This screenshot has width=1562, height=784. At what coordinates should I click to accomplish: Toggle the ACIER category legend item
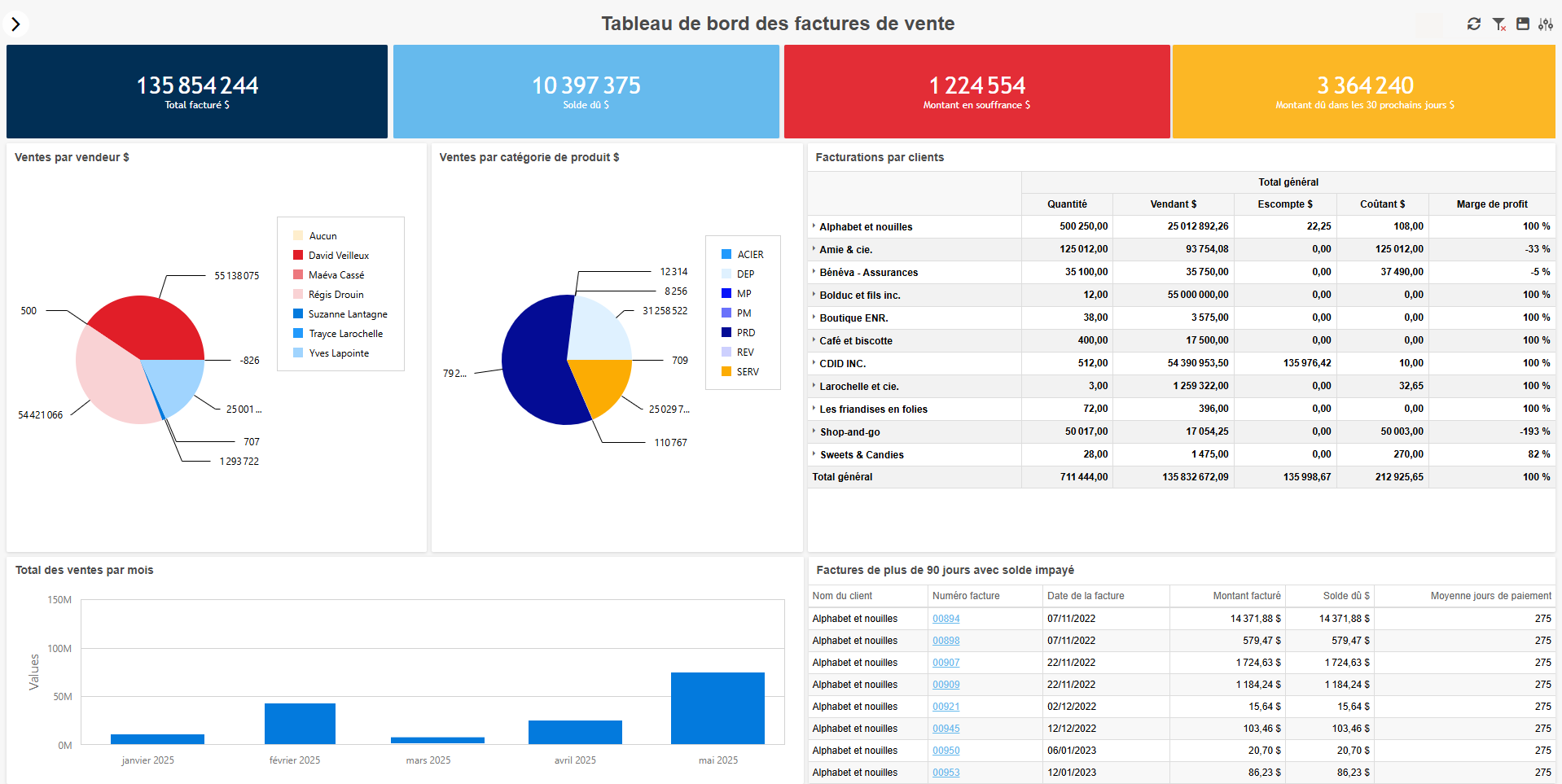pyautogui.click(x=749, y=255)
